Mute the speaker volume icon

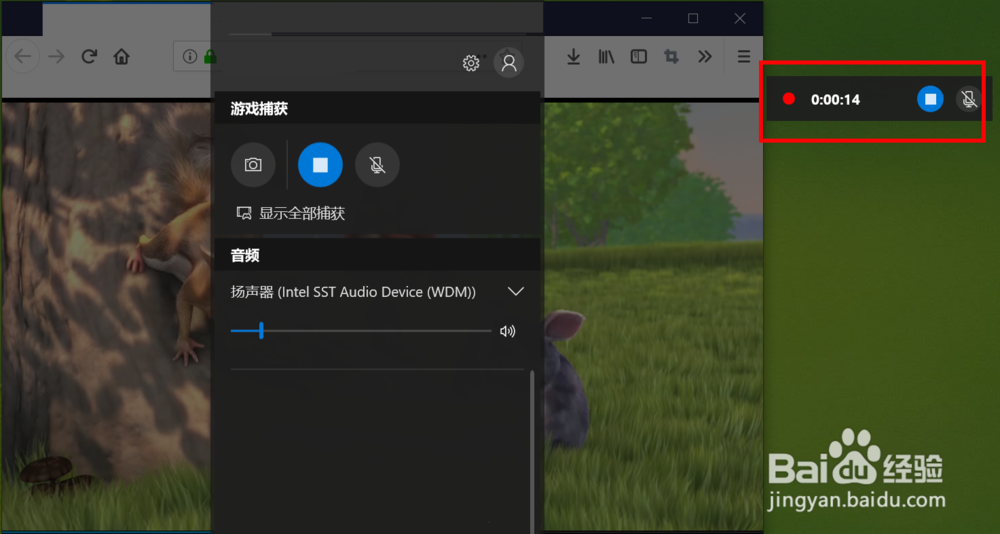click(x=508, y=331)
